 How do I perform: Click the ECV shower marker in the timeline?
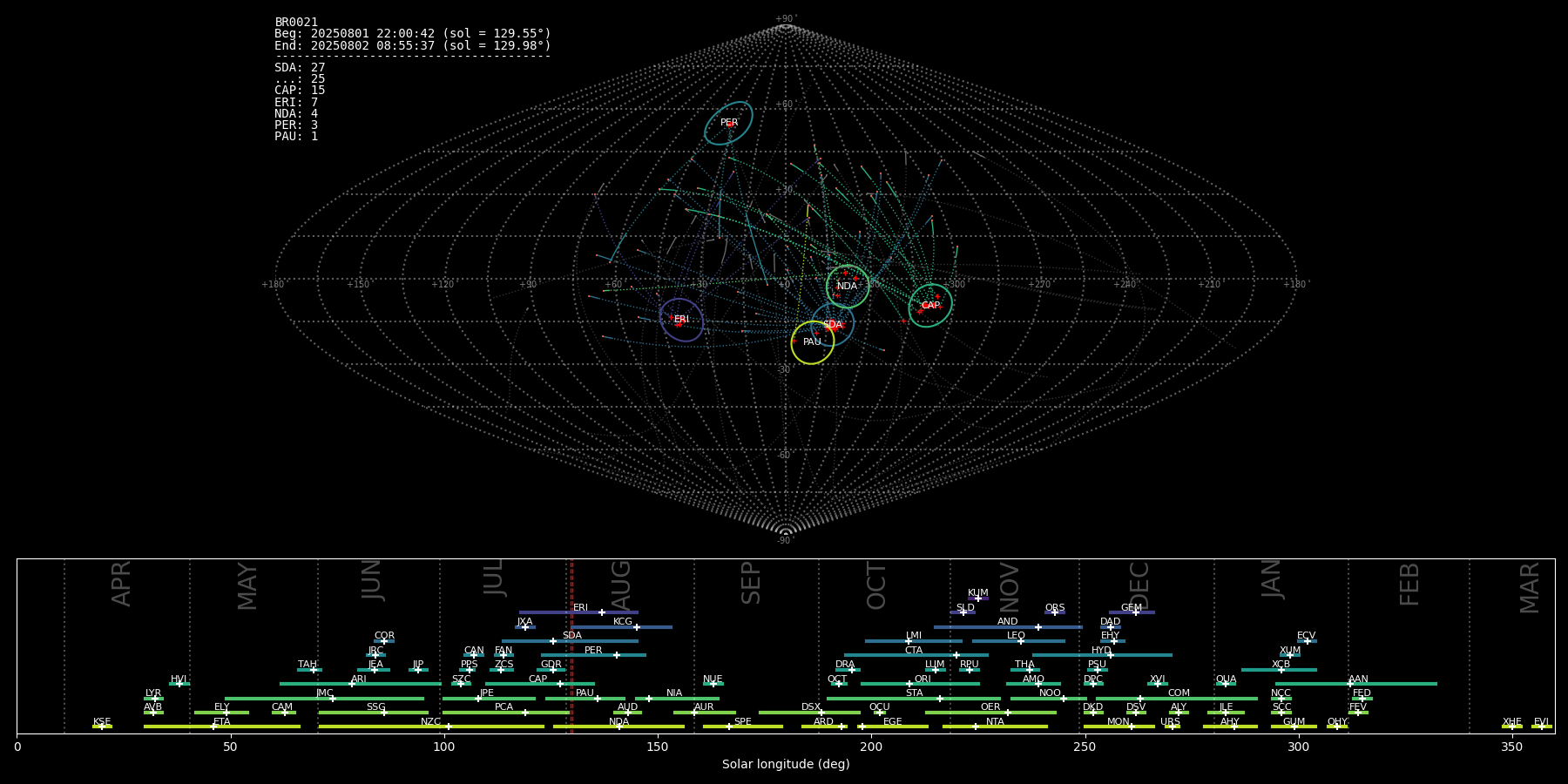pos(1307,641)
